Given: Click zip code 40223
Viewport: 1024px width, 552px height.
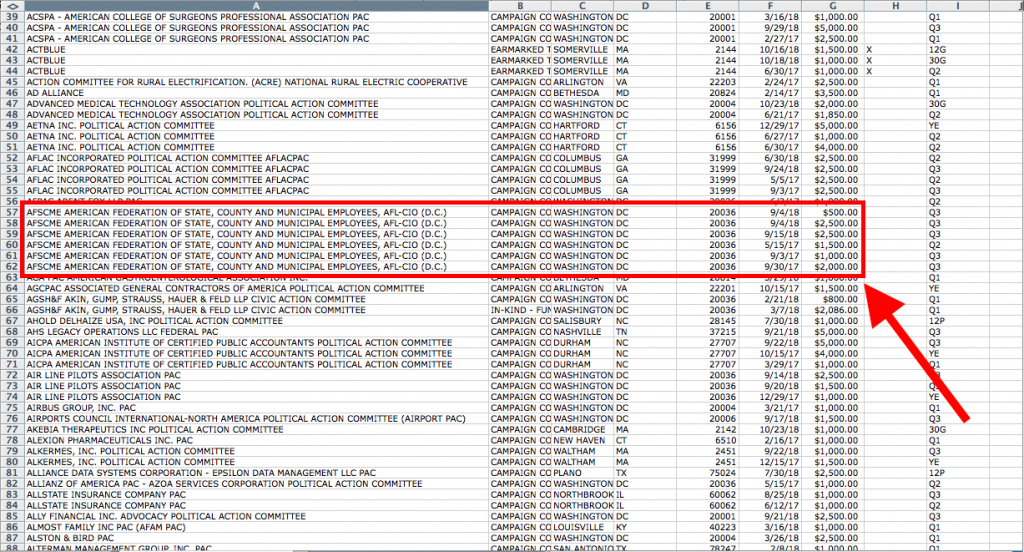Looking at the screenshot, I should [x=708, y=527].
